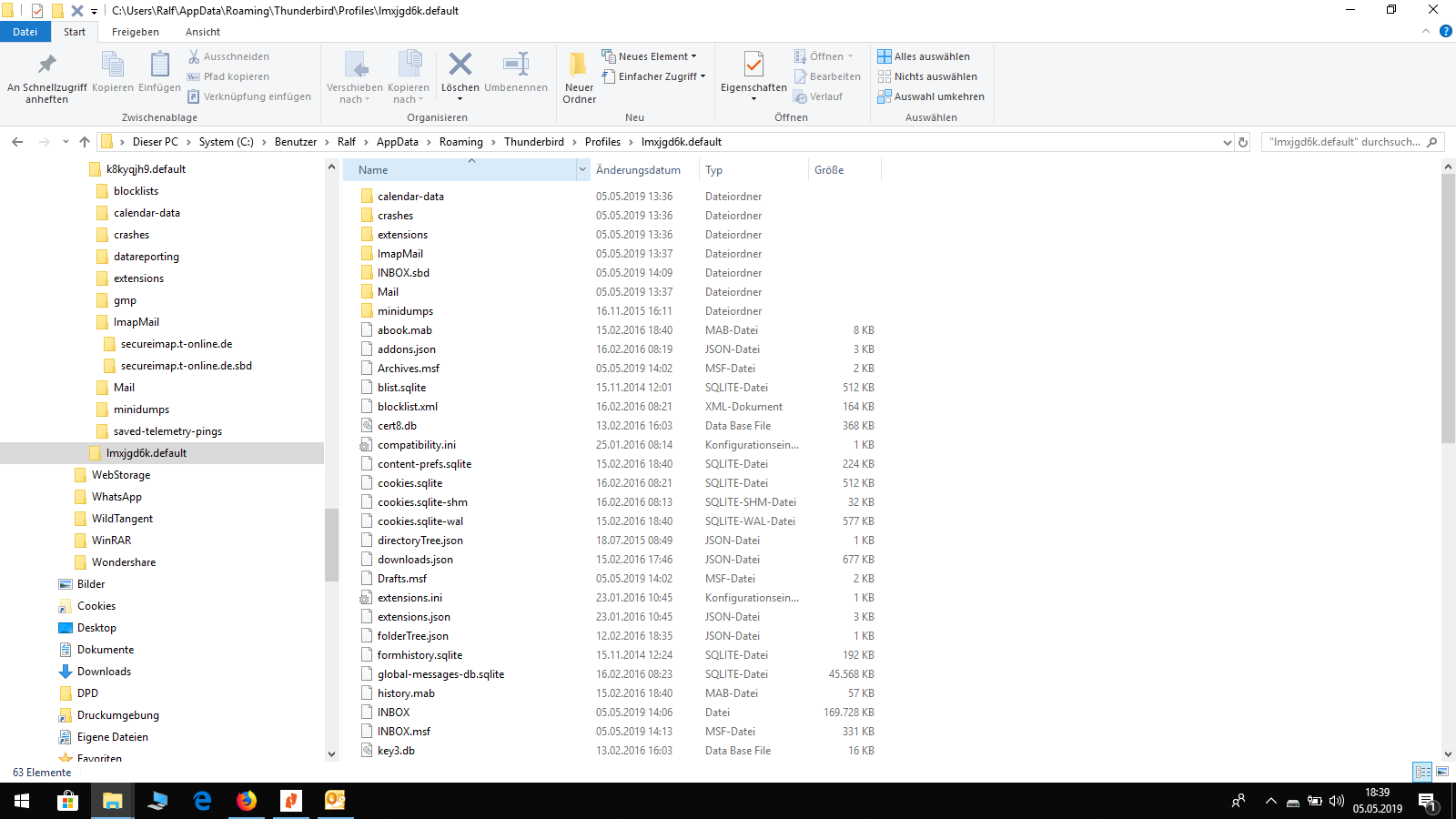Click the file list vertical scrollbar

pos(1448,308)
